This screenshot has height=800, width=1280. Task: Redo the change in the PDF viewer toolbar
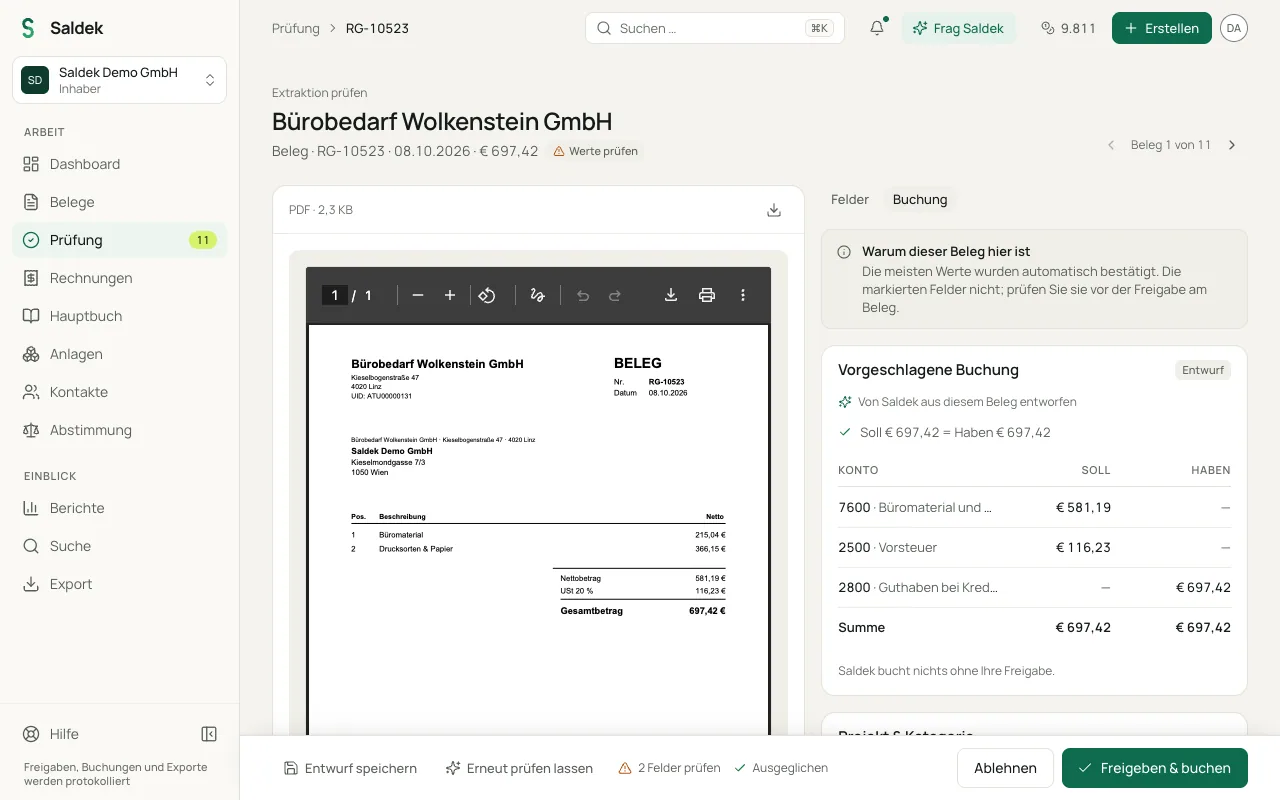tap(615, 295)
